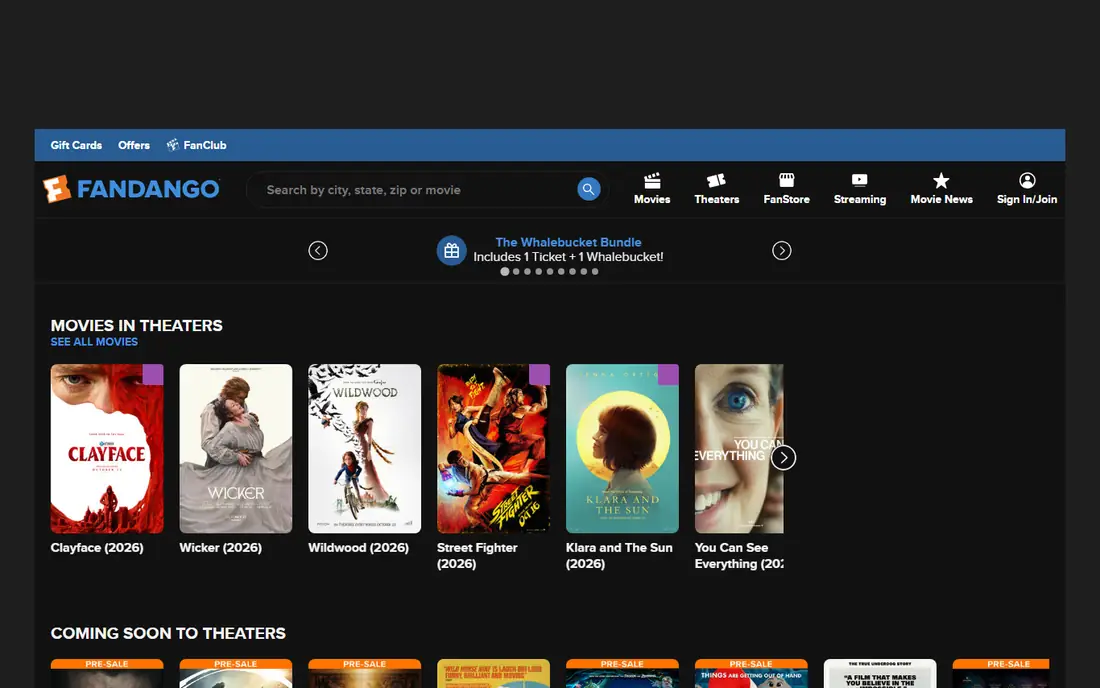The image size is (1100, 688).
Task: Open The Whalebucket Bundle promo link
Action: pyautogui.click(x=568, y=242)
